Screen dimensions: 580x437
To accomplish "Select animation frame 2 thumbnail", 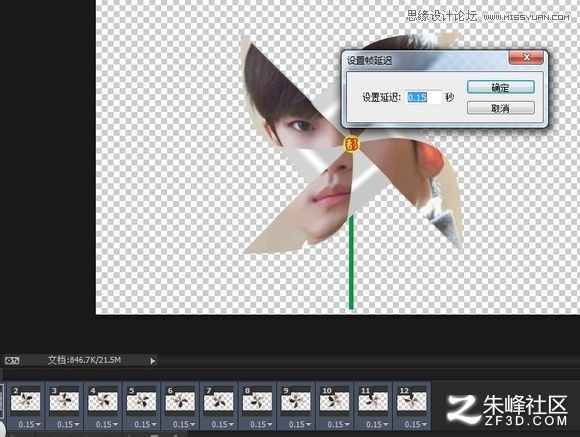I will point(26,401).
